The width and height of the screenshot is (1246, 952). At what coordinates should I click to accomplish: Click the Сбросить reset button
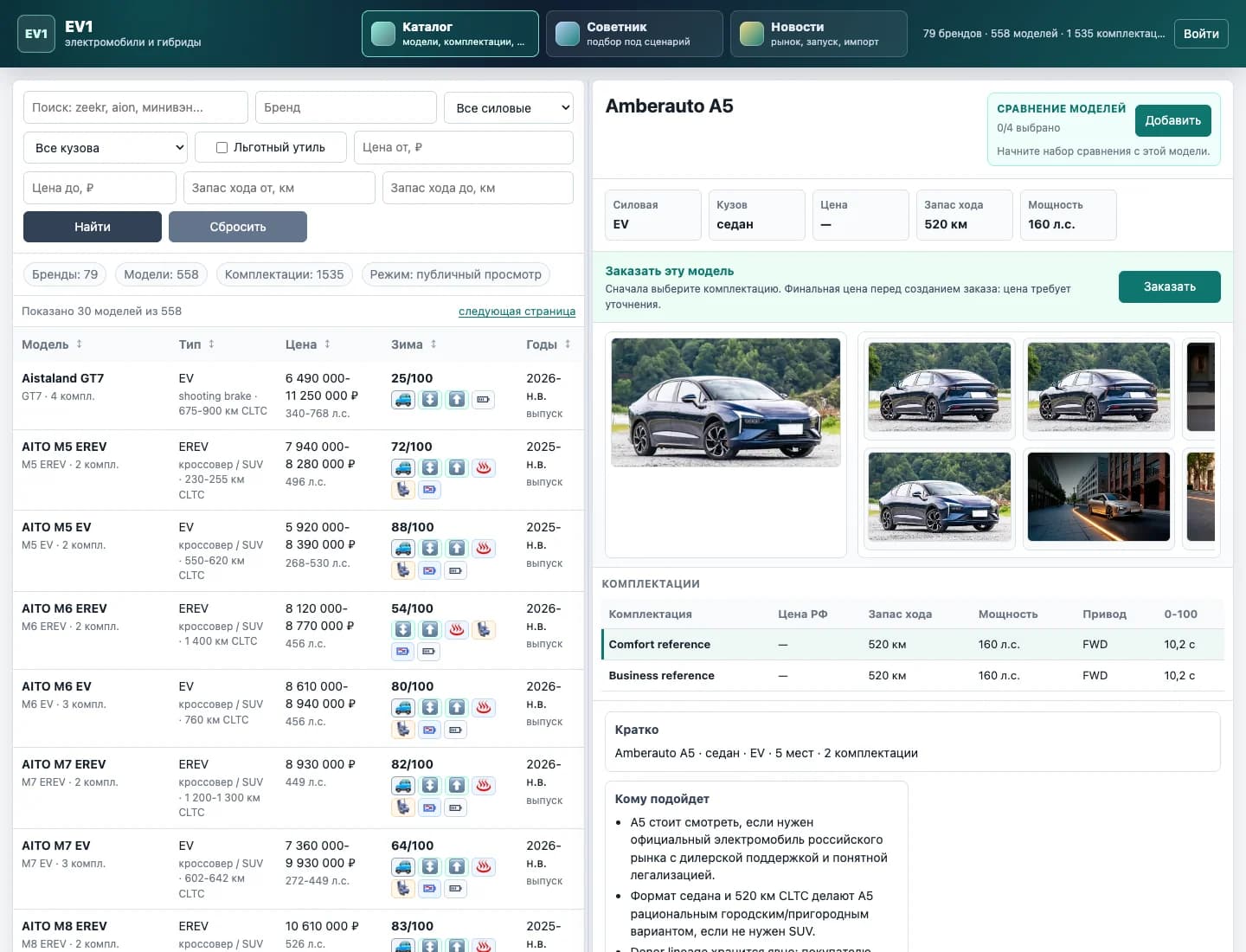[238, 227]
